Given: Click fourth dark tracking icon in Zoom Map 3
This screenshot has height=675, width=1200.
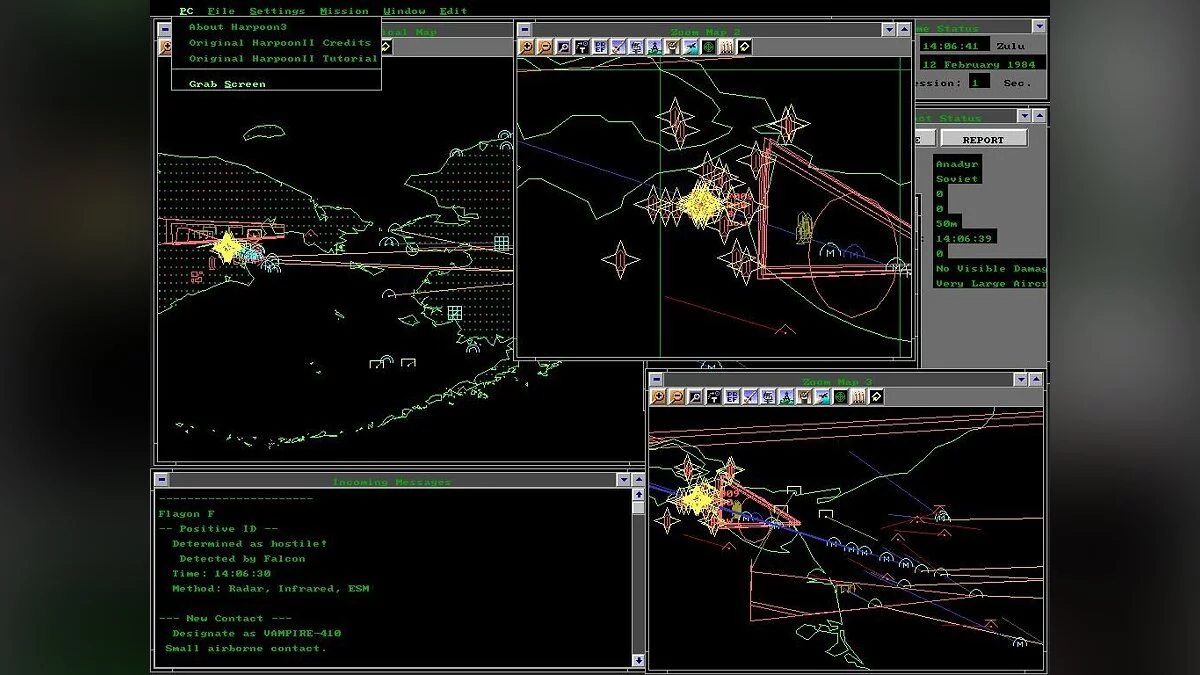Looking at the screenshot, I should pyautogui.click(x=714, y=397).
